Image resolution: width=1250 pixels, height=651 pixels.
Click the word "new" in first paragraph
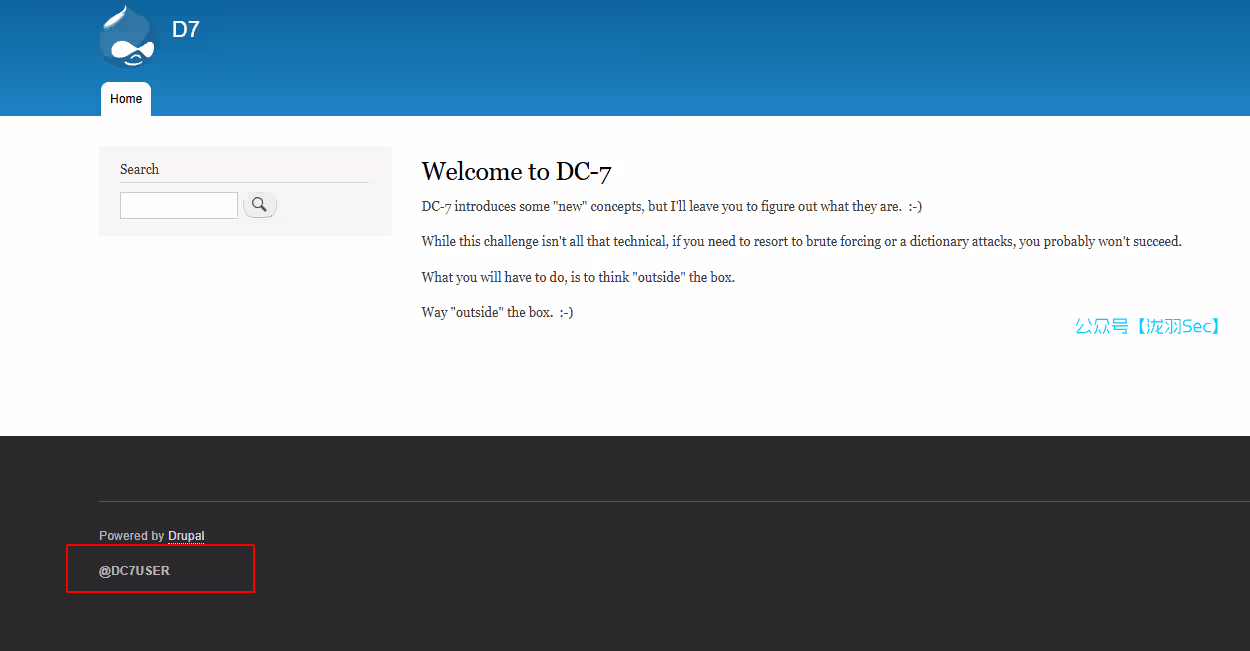570,206
